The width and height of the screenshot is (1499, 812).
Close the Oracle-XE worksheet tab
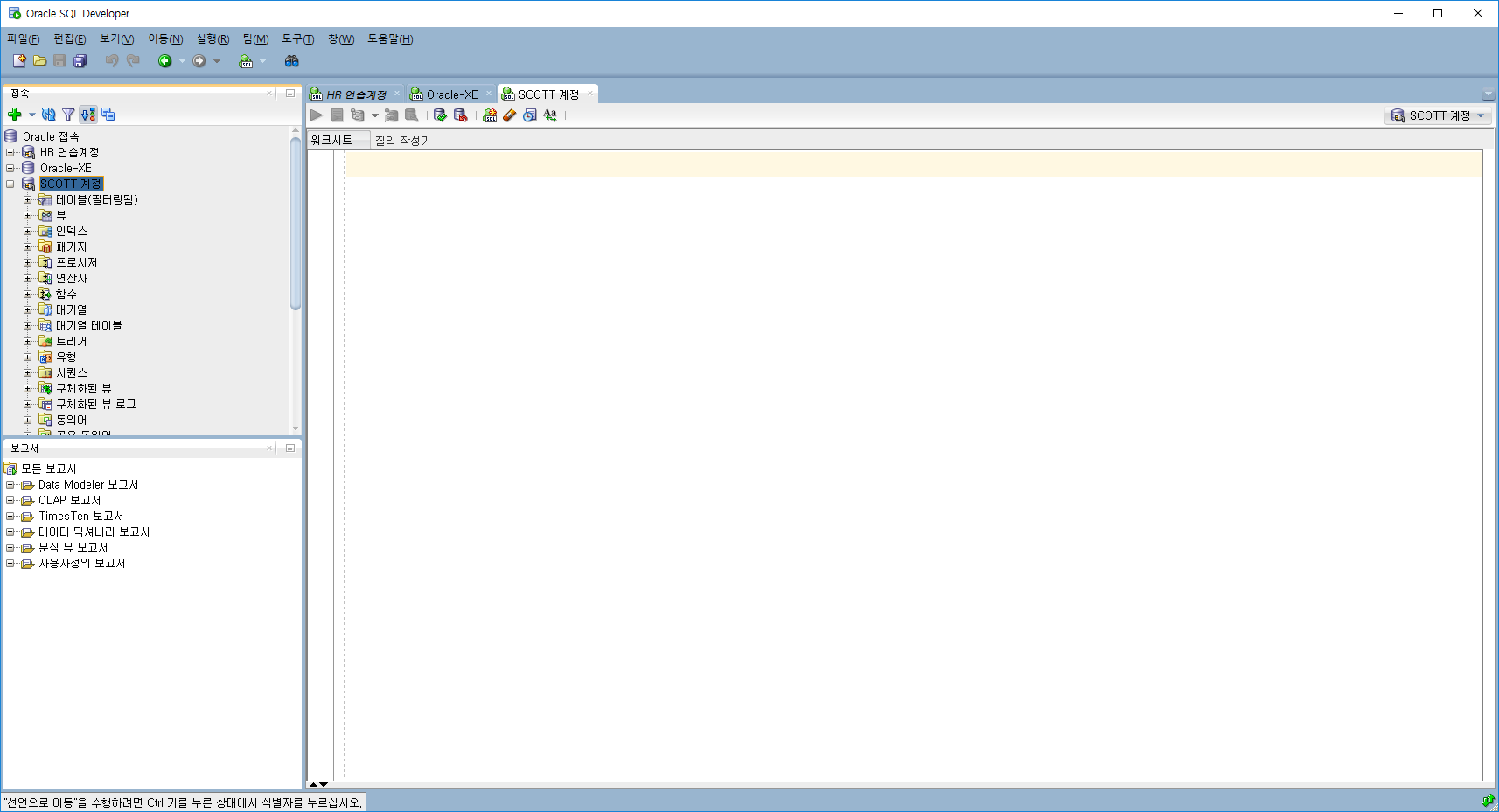(489, 94)
